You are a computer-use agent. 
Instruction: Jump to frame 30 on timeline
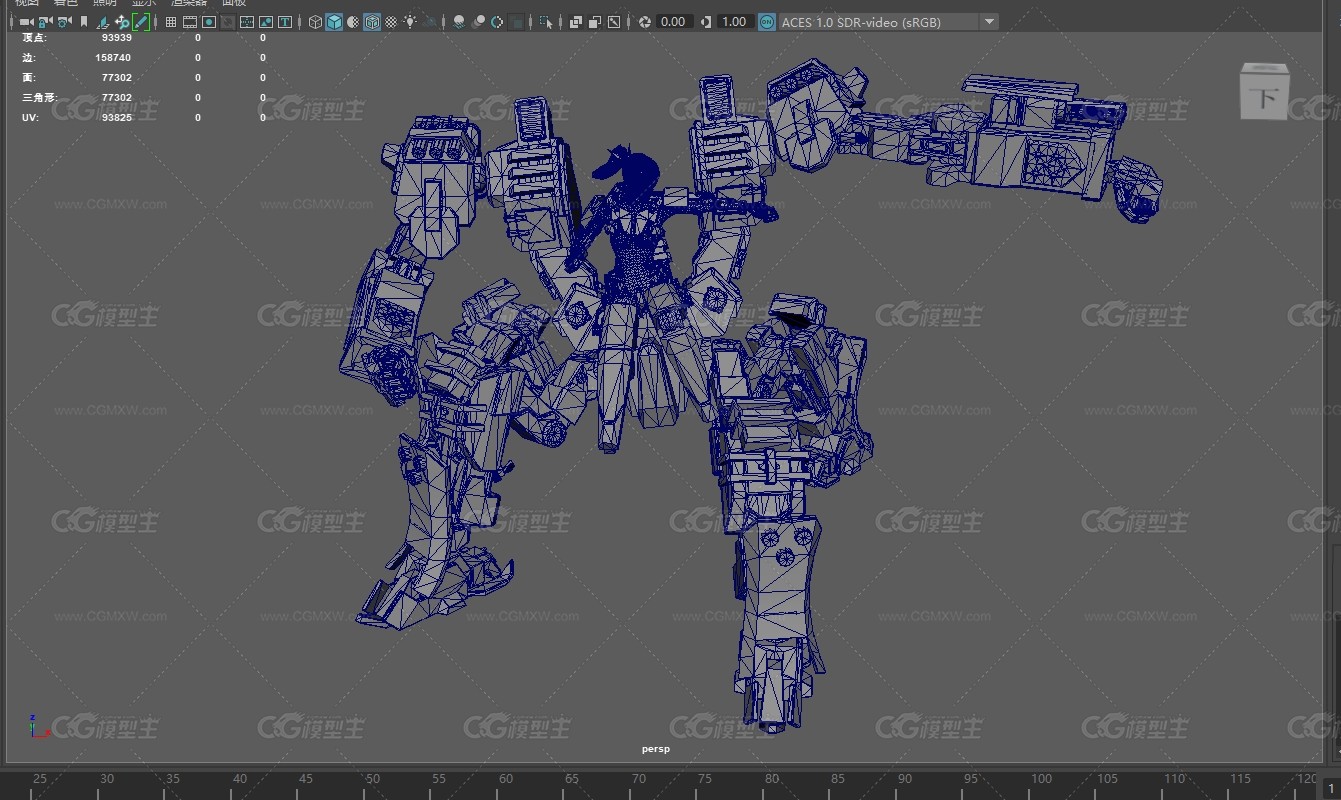coord(107,779)
